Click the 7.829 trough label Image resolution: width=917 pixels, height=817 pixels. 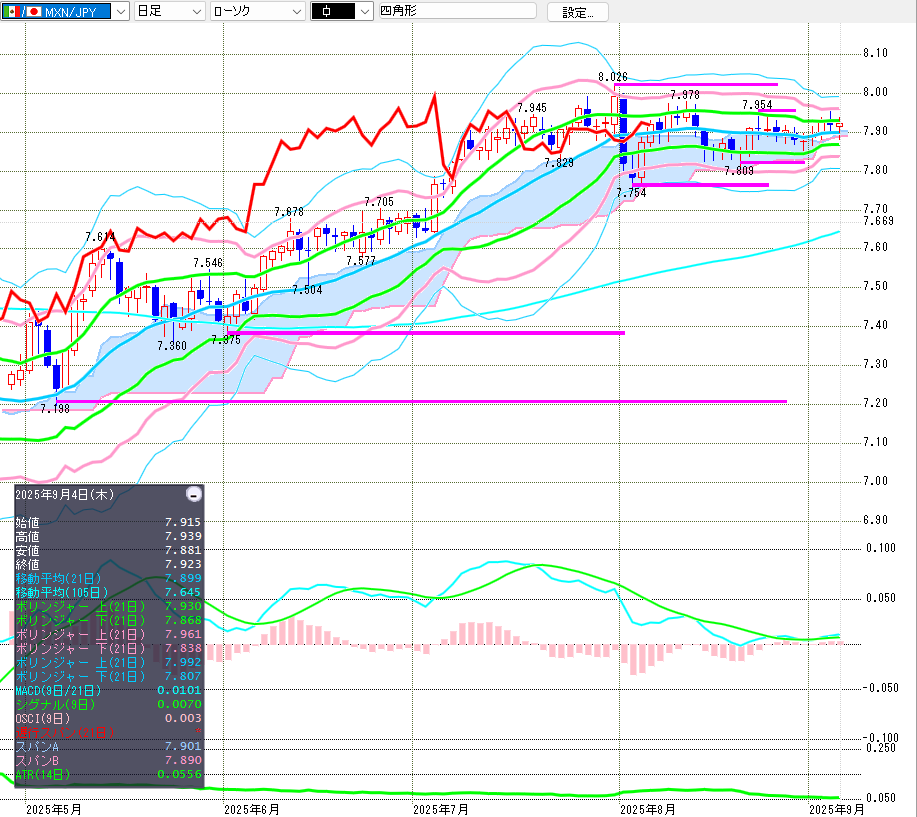pos(559,163)
